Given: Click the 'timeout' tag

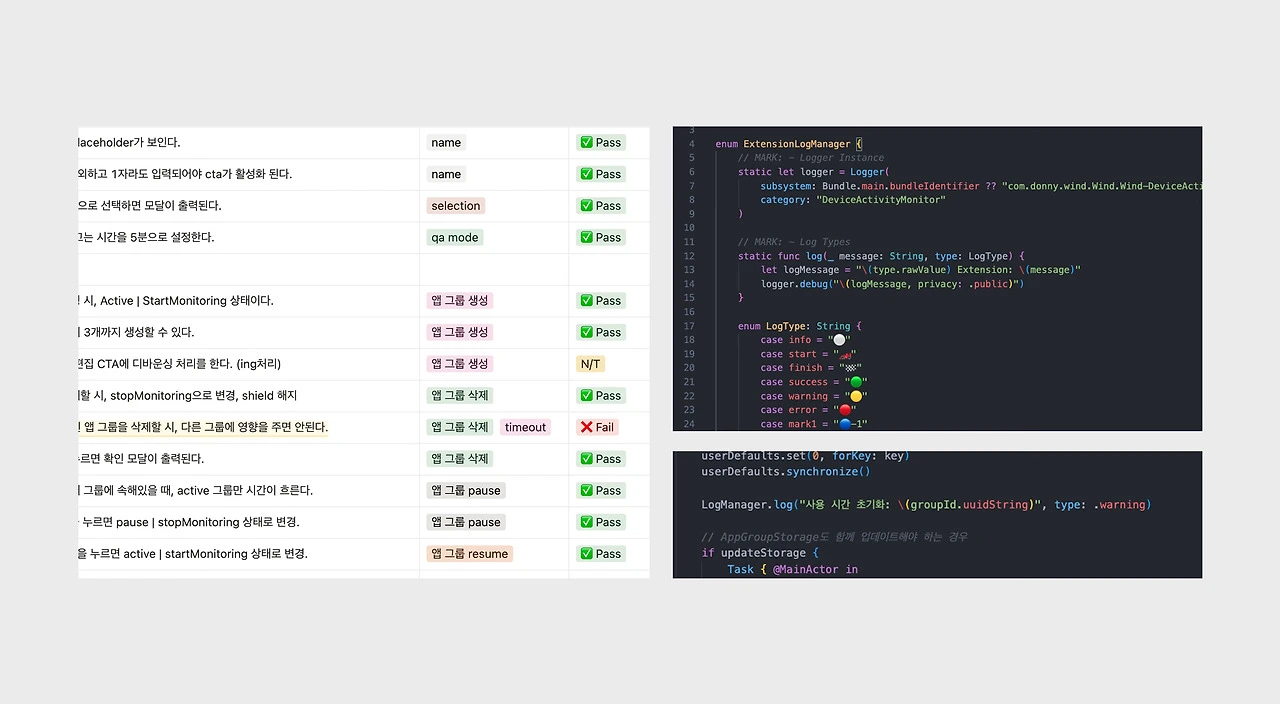Looking at the screenshot, I should point(525,427).
